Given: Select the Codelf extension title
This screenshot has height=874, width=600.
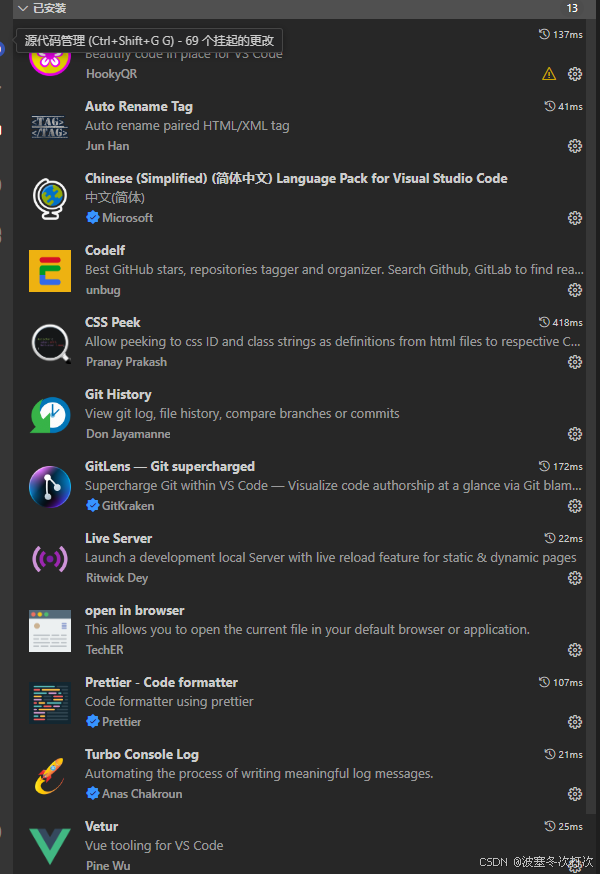Looking at the screenshot, I should tap(105, 250).
